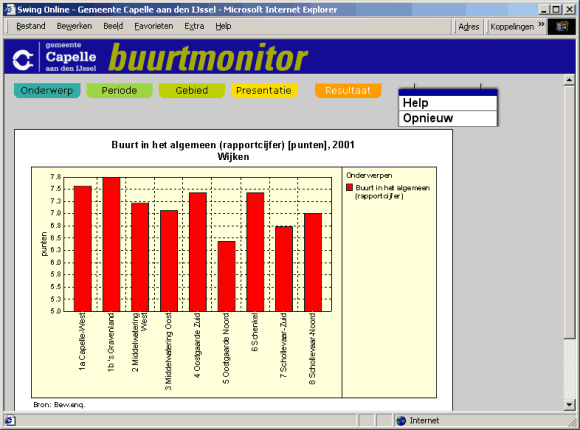Open the Beeld menu
Image resolution: width=580 pixels, height=430 pixels.
click(x=113, y=26)
